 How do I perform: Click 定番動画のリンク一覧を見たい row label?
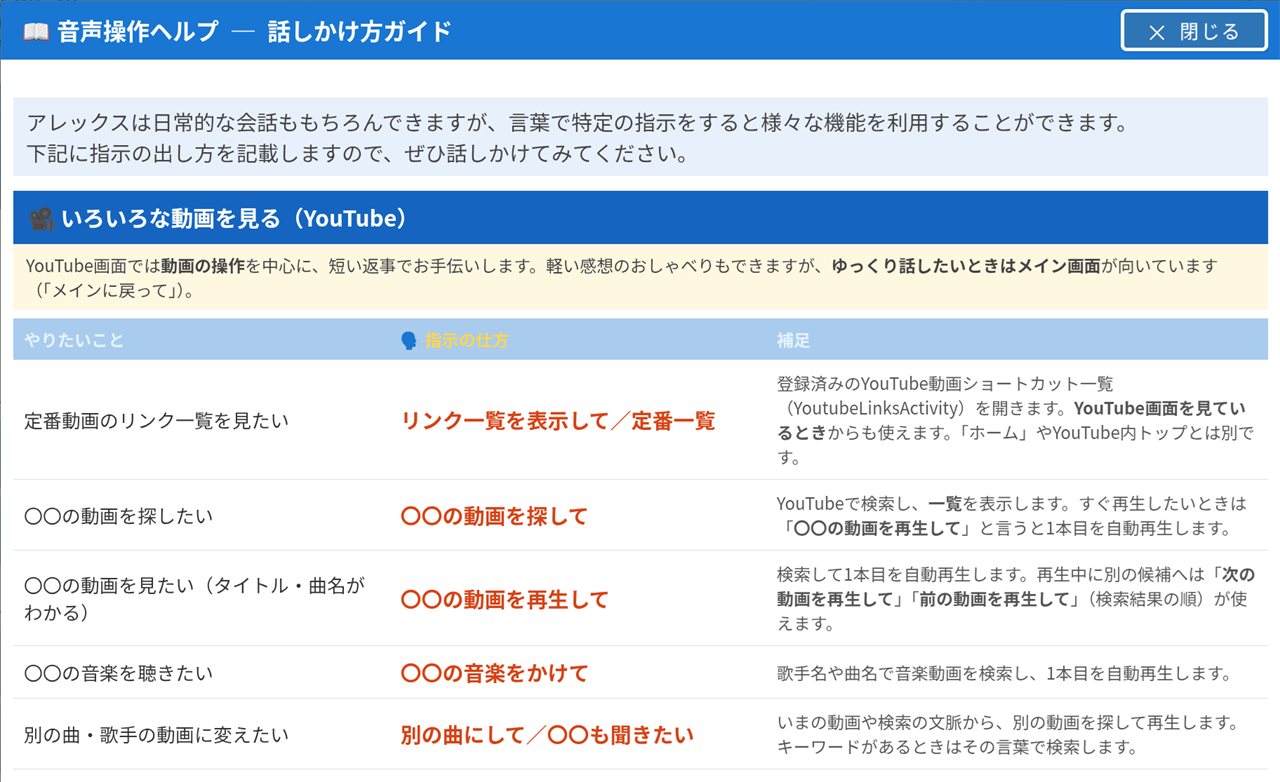click(x=157, y=420)
